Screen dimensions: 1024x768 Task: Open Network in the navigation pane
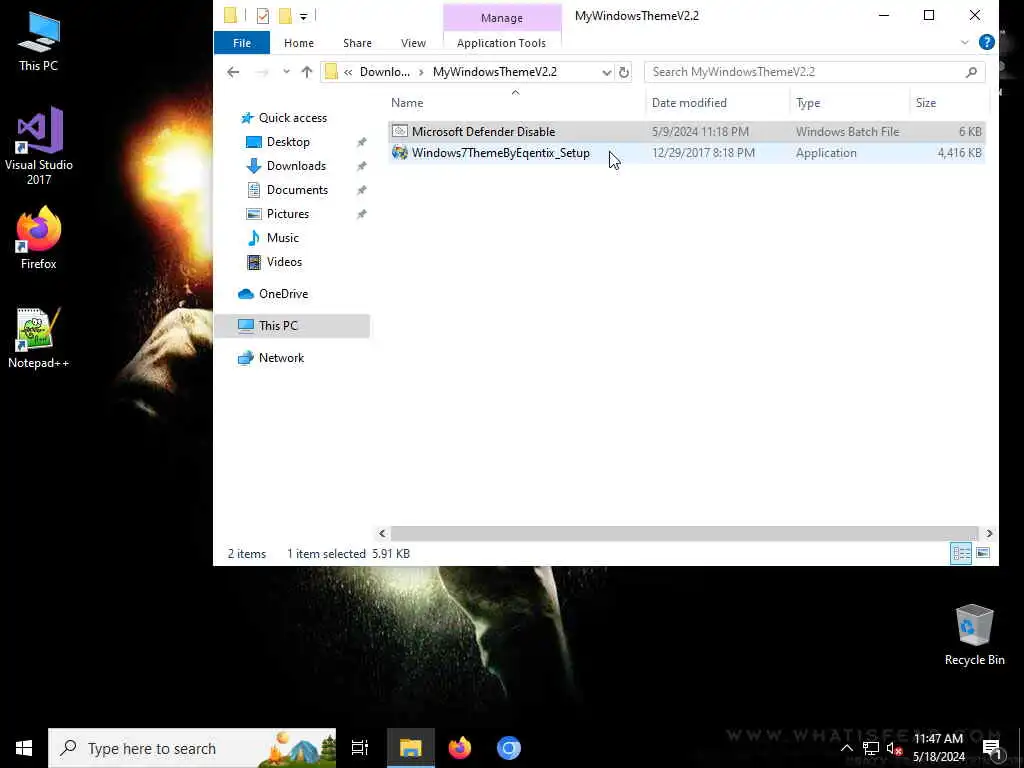click(281, 358)
